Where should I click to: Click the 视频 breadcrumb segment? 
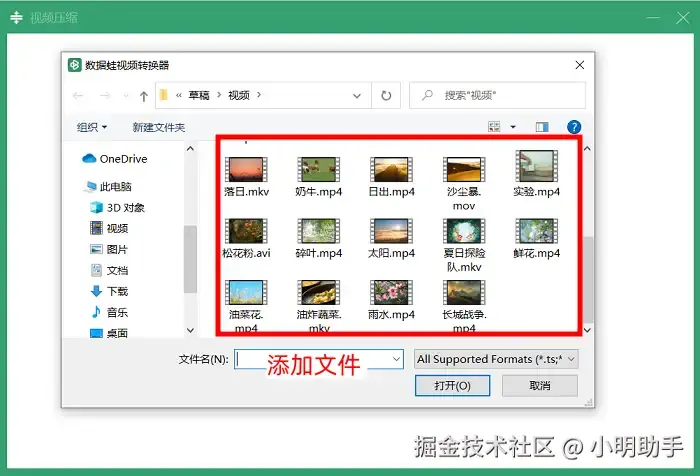click(x=239, y=95)
